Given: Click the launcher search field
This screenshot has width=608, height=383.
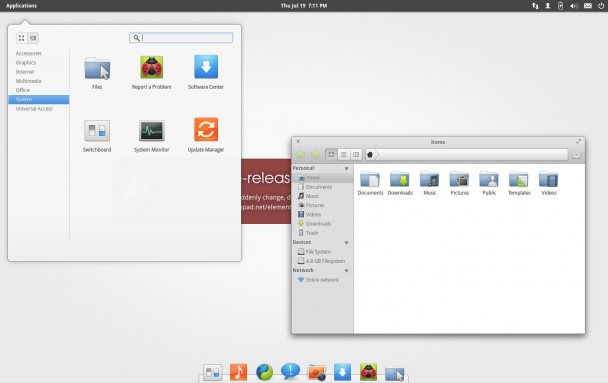Looking at the screenshot, I should (x=181, y=38).
